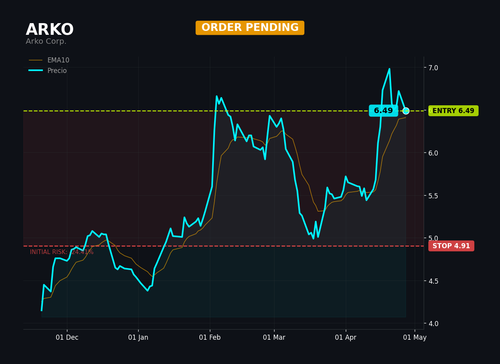The height and width of the screenshot is (364, 500).
Task: Click the cyan Precio legend line swatch
Action: 36,71
